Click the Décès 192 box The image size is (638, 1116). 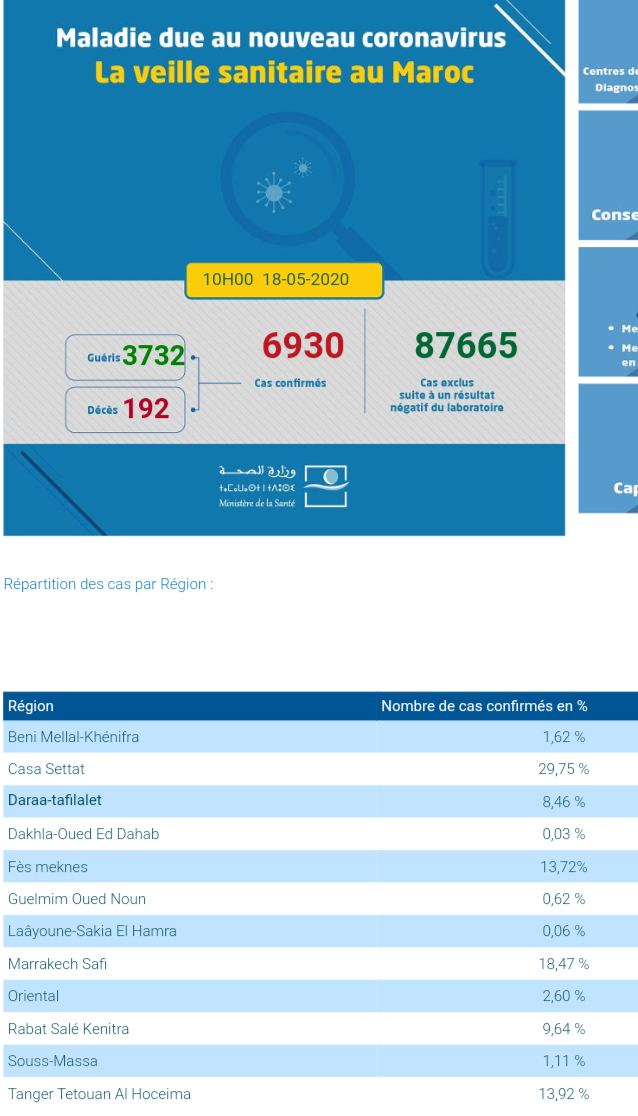(125, 410)
